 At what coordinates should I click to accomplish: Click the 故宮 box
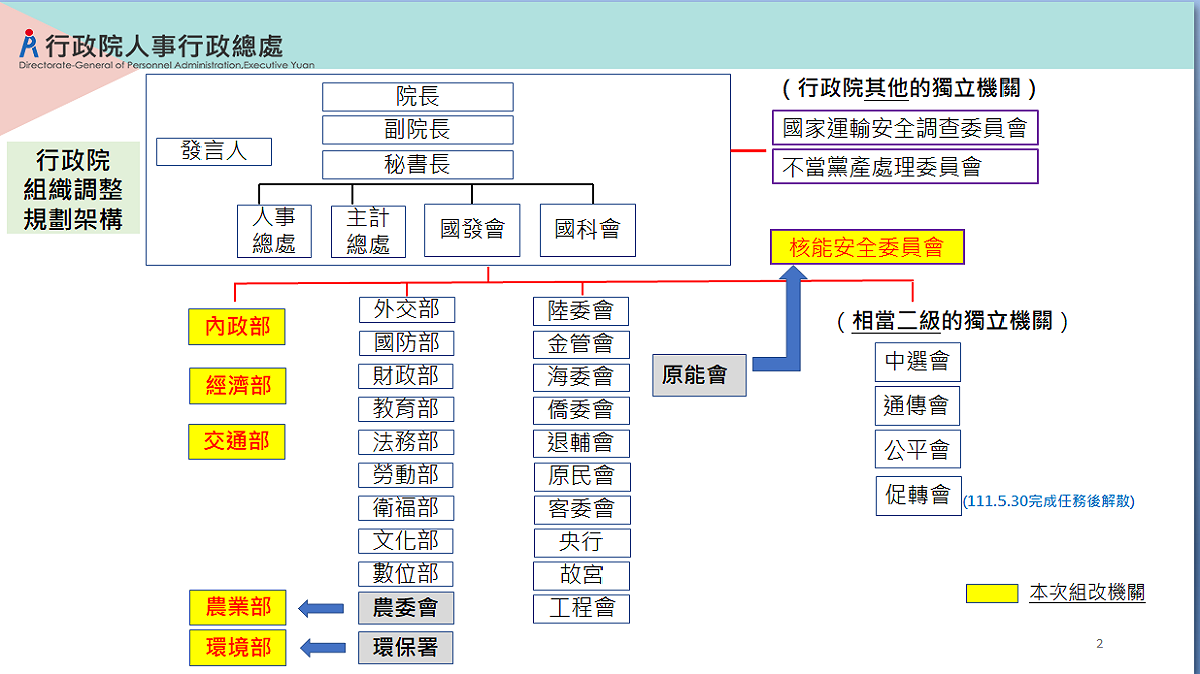pos(581,575)
